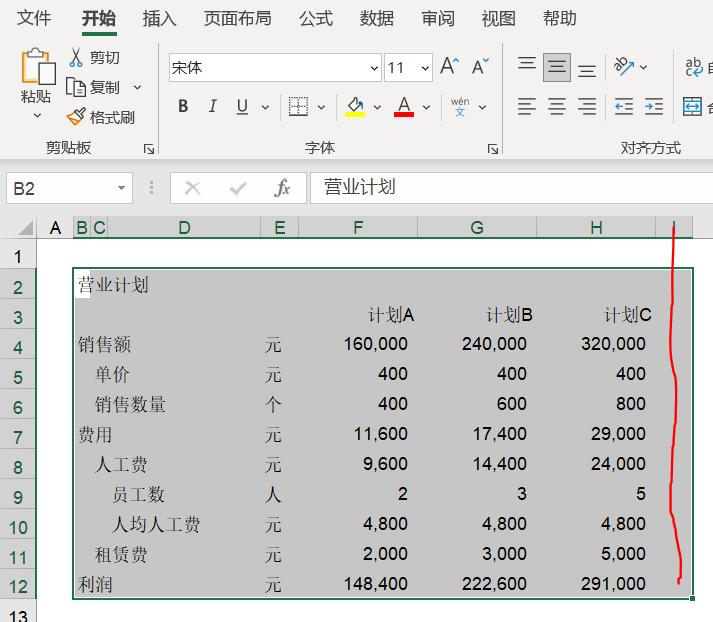The image size is (713, 622).
Task: Switch to the 插入 tab
Action: [159, 19]
